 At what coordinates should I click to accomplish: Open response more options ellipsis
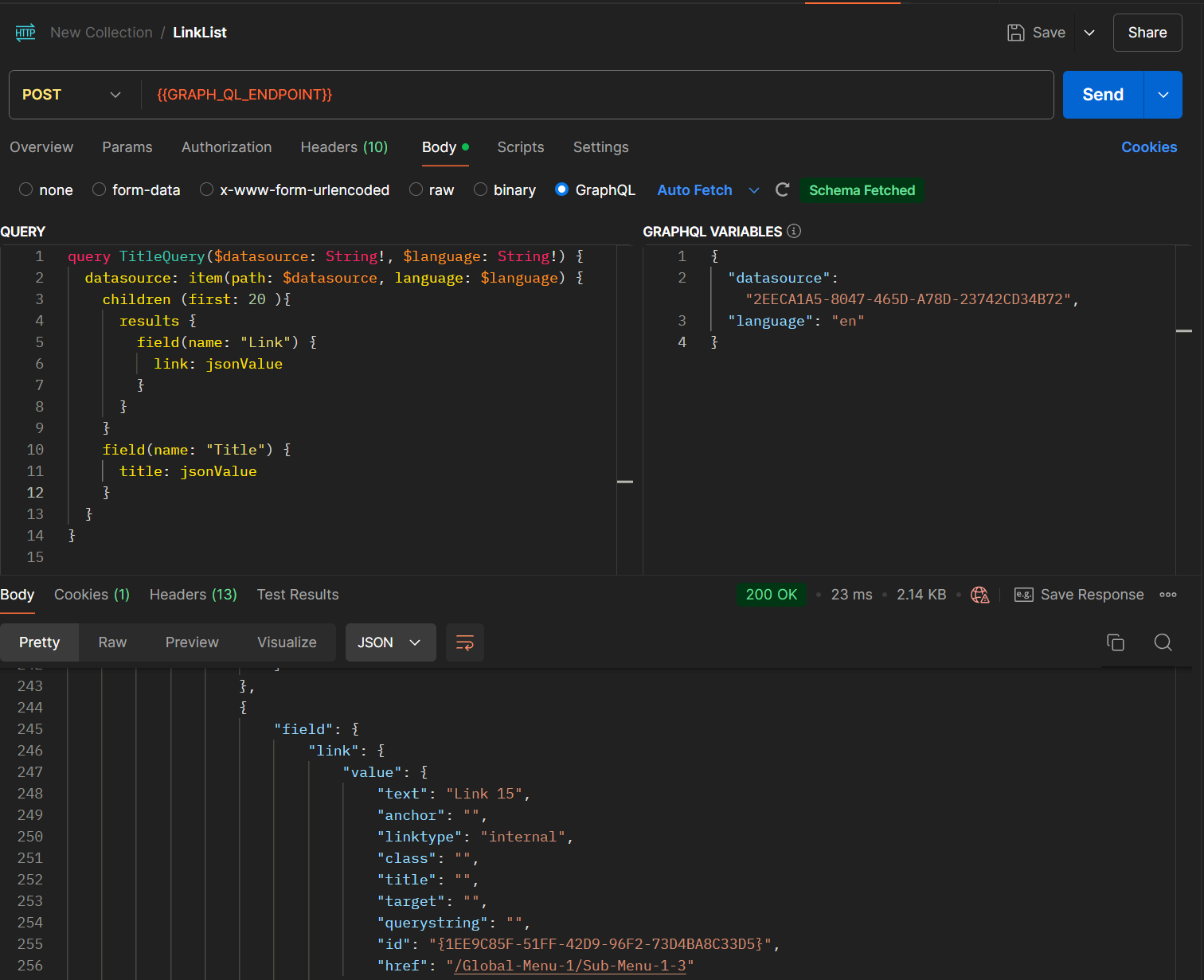tap(1168, 595)
